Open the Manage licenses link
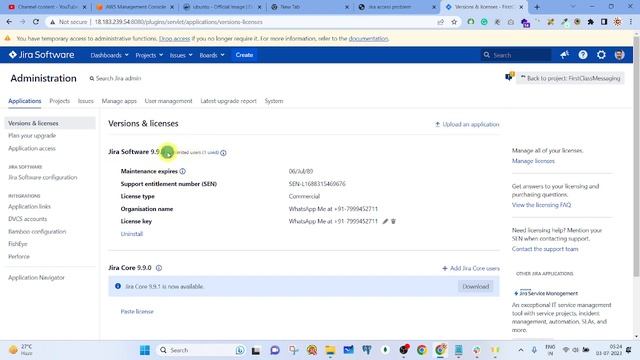Image resolution: width=640 pixels, height=360 pixels. tap(533, 161)
